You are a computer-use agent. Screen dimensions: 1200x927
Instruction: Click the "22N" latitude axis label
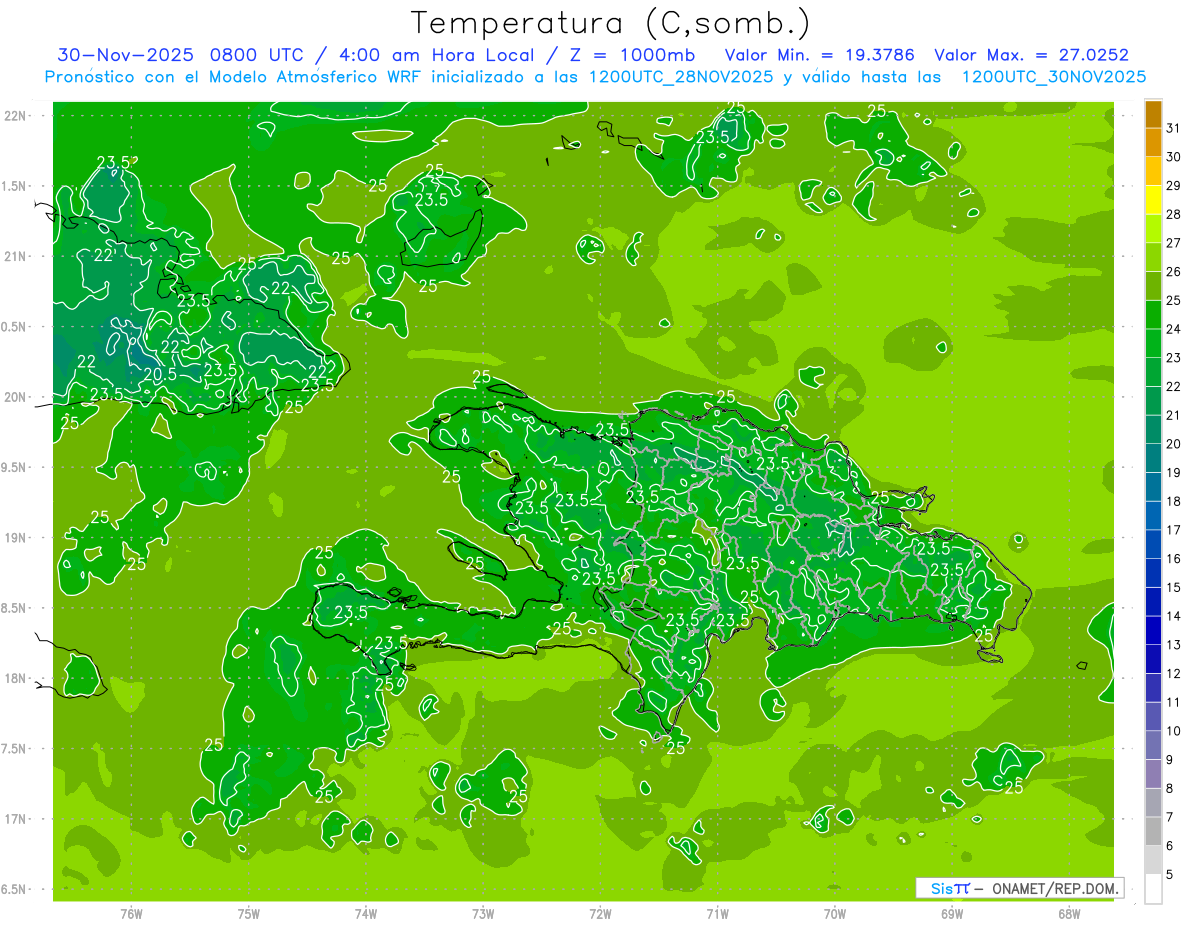tap(14, 116)
